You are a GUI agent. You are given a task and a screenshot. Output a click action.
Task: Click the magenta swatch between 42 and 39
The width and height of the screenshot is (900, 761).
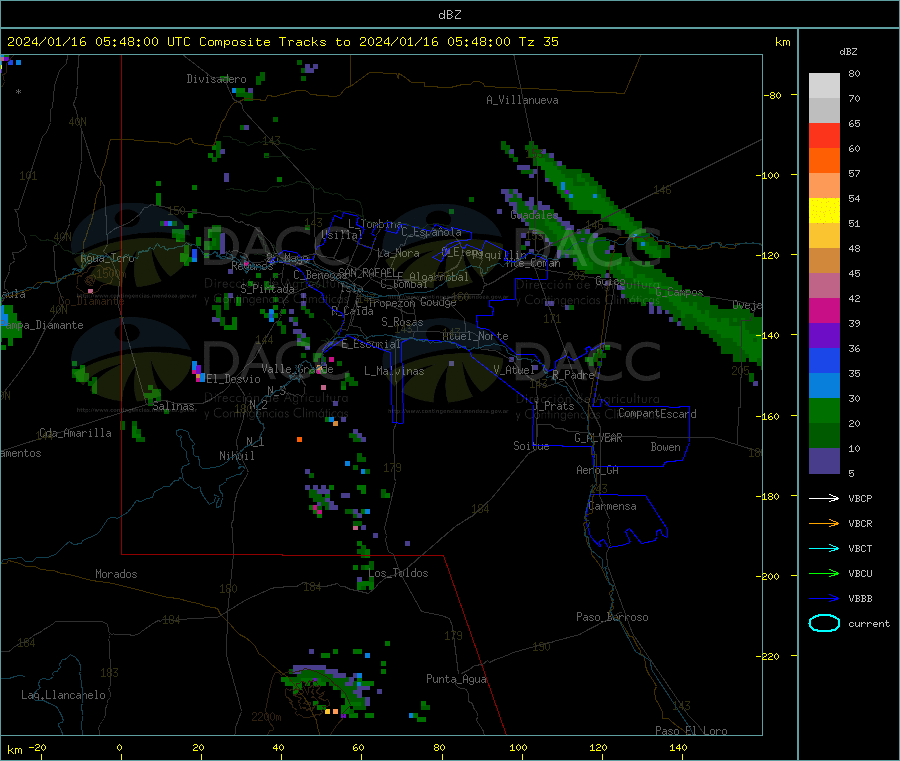(824, 310)
